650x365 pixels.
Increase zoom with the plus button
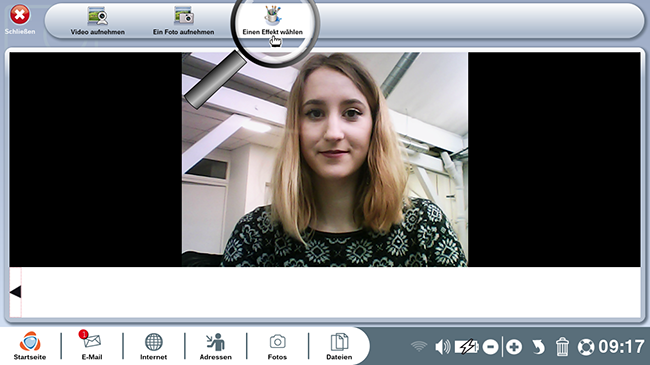(514, 347)
